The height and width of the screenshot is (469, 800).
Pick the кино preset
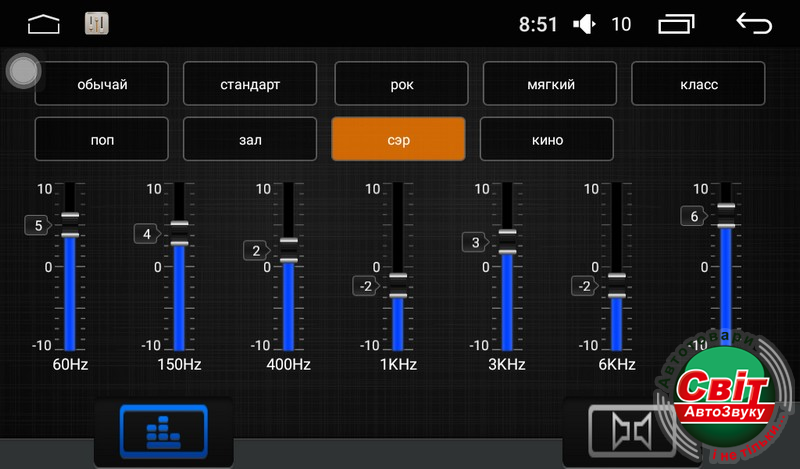tap(547, 139)
